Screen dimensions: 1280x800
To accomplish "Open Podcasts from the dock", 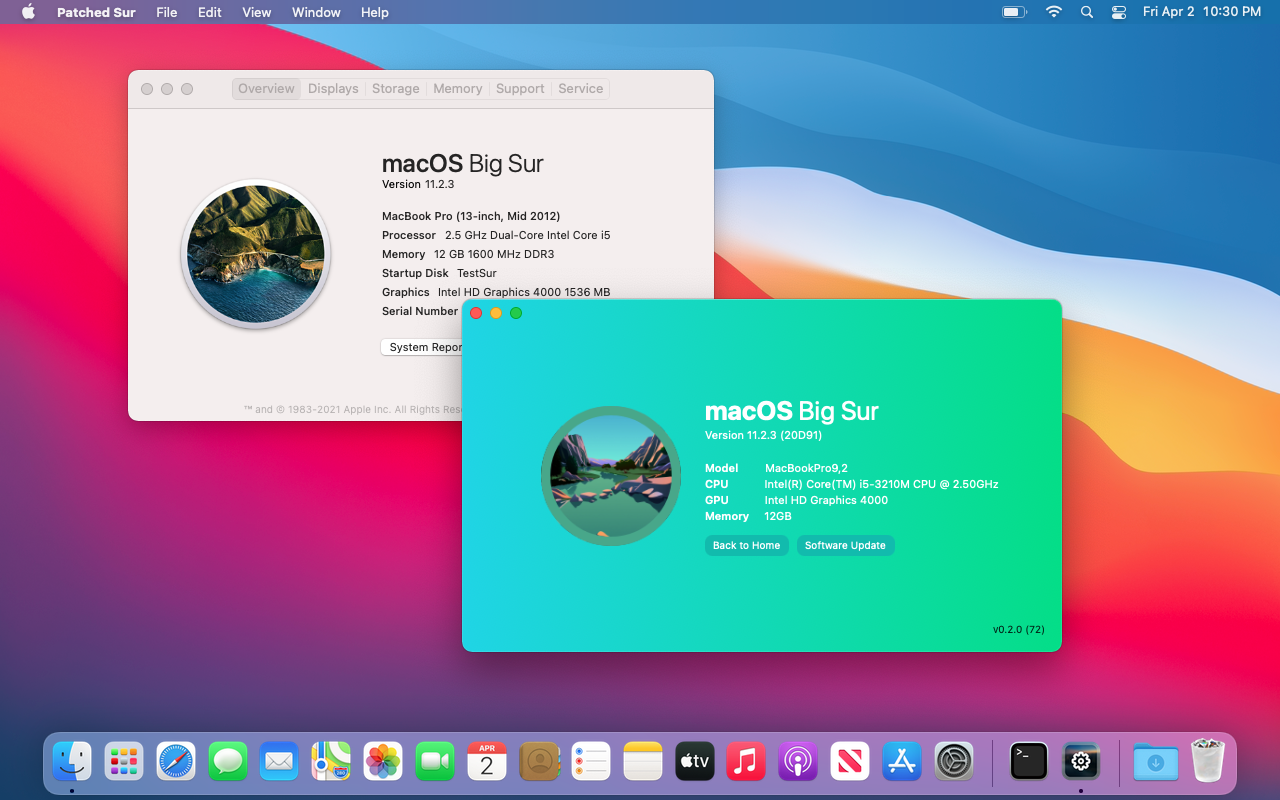I will 798,762.
